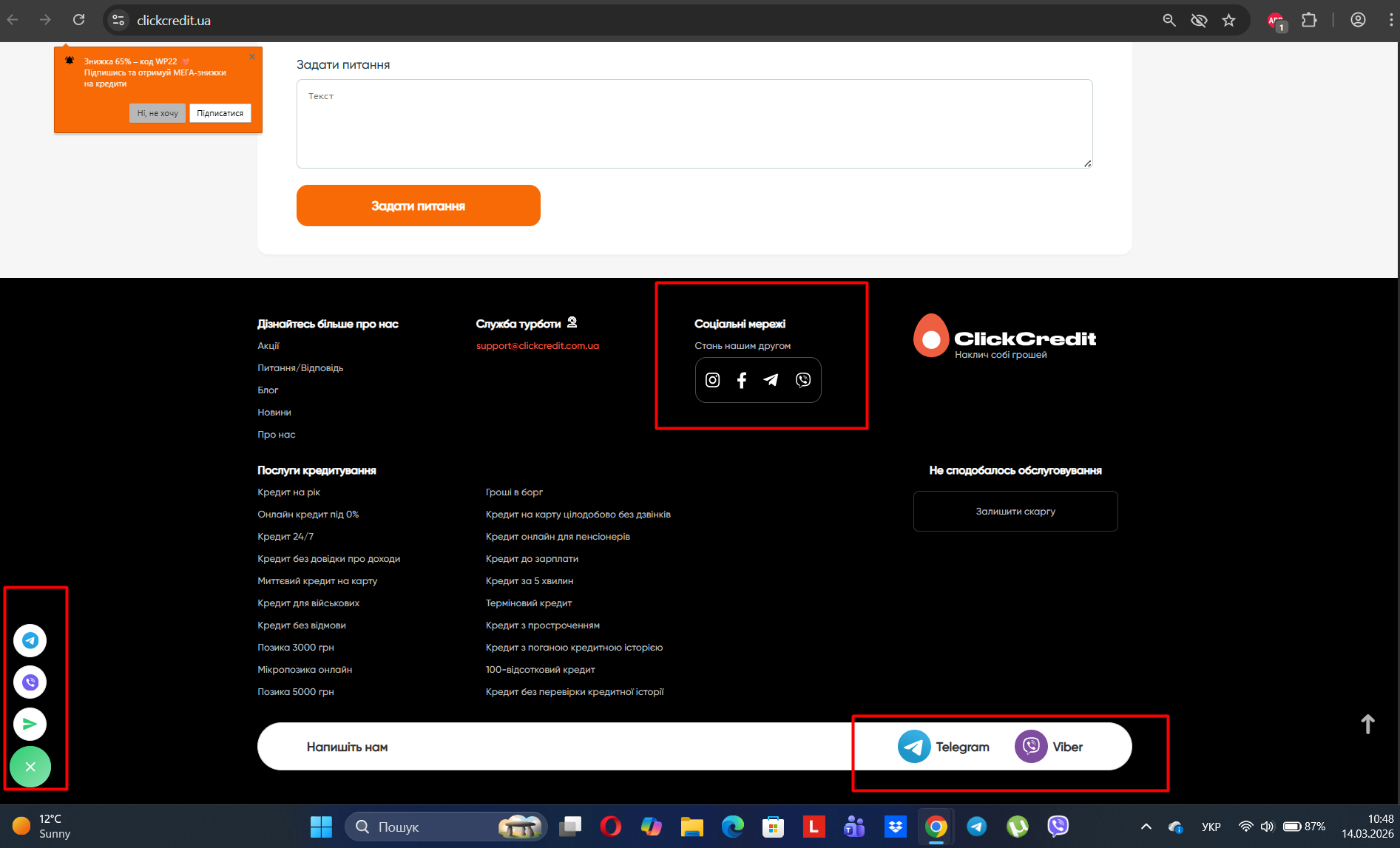
Task: Open the Chrome three-dot menu
Action: pos(1390,20)
